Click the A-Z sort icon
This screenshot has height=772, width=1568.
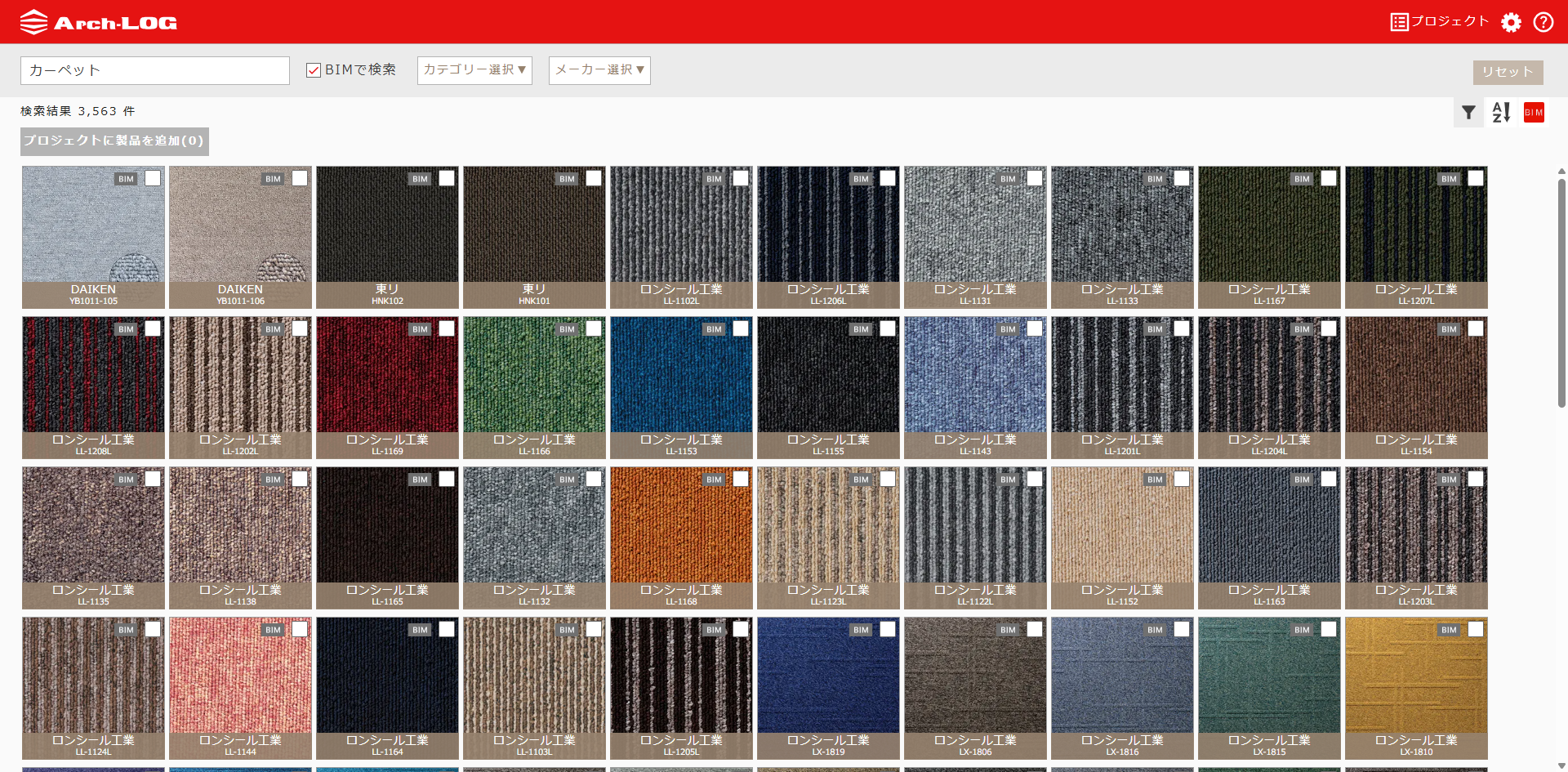pyautogui.click(x=1501, y=113)
